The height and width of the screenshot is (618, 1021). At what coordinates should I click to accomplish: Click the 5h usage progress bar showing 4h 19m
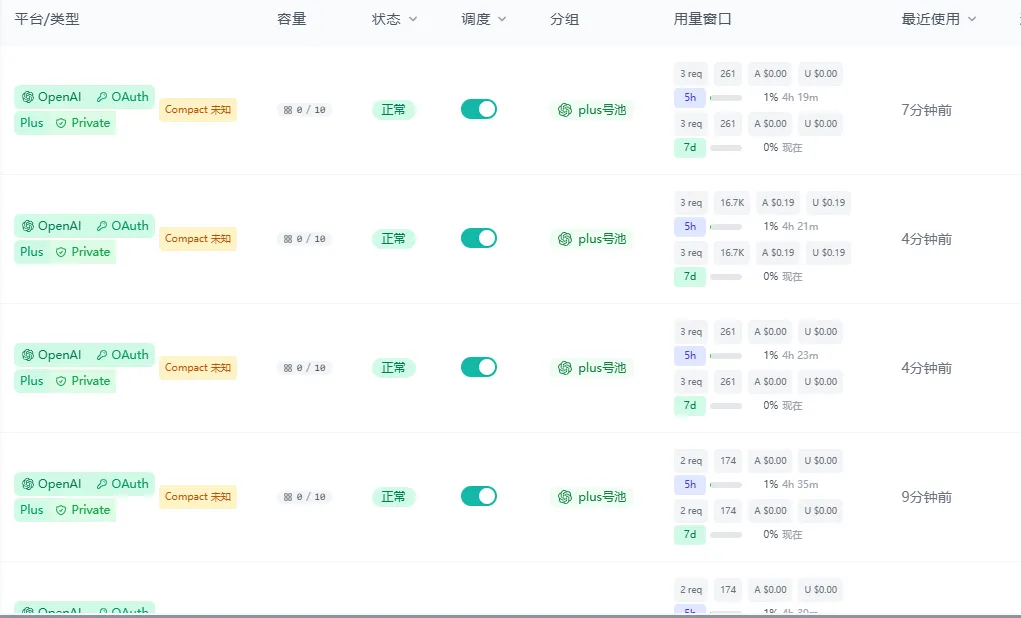726,98
